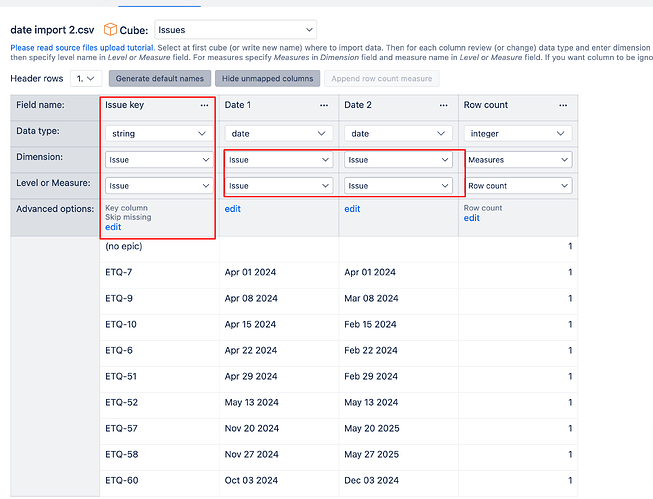Image resolution: width=653 pixels, height=499 pixels.
Task: Open Issue key Level or Measure dropdown
Action: (159, 186)
